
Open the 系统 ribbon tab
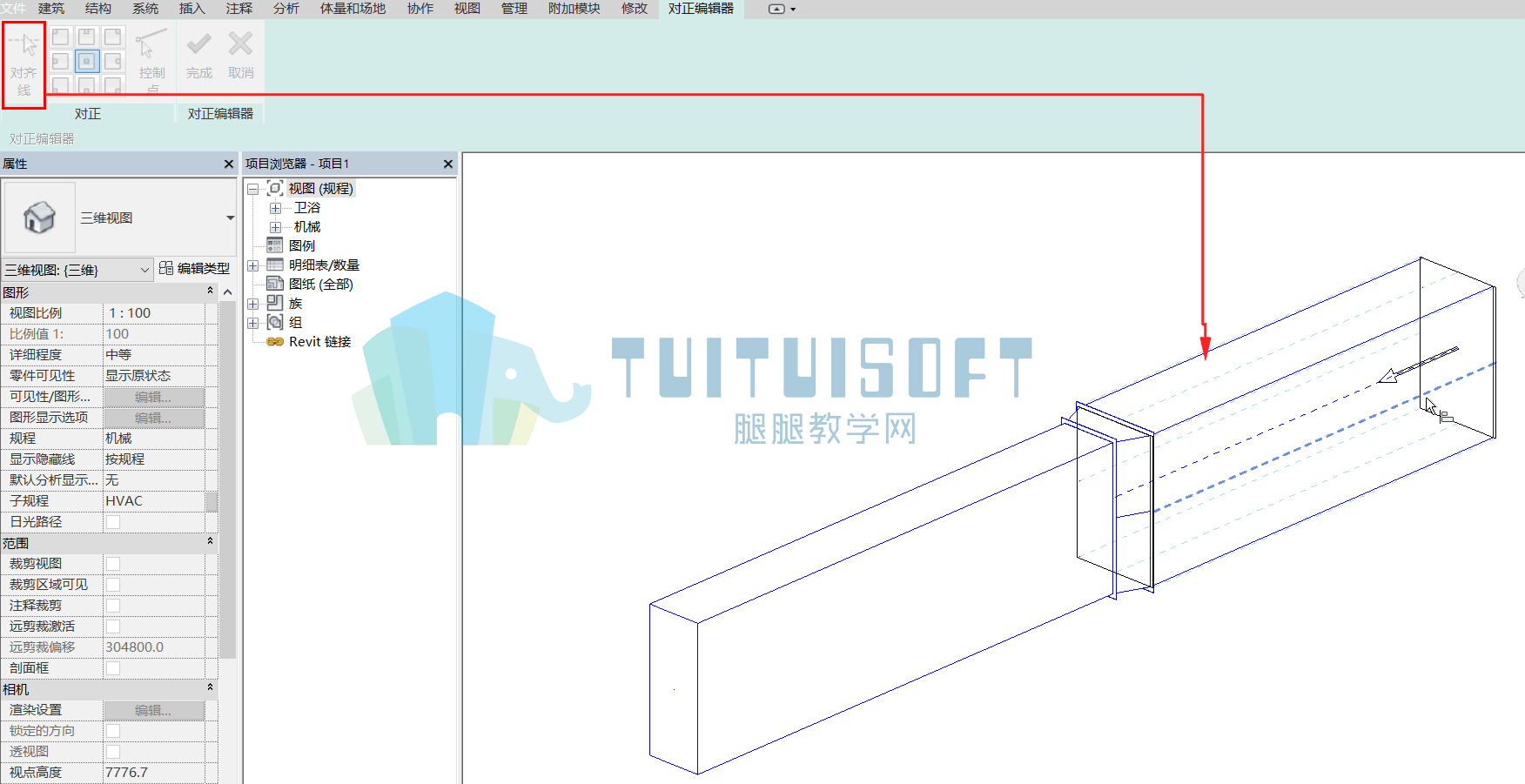pos(145,9)
